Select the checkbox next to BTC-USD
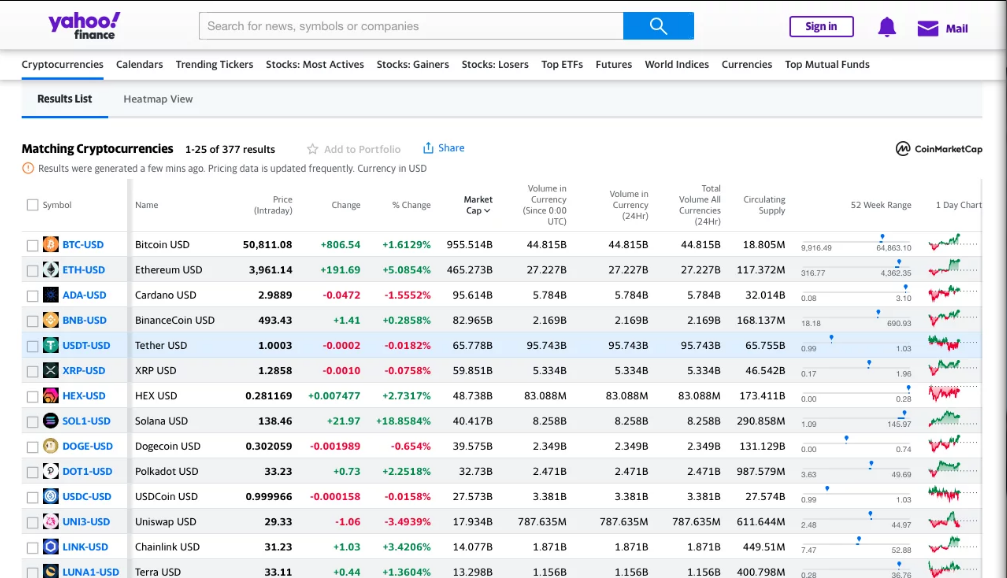This screenshot has height=578, width=1007. [31, 244]
